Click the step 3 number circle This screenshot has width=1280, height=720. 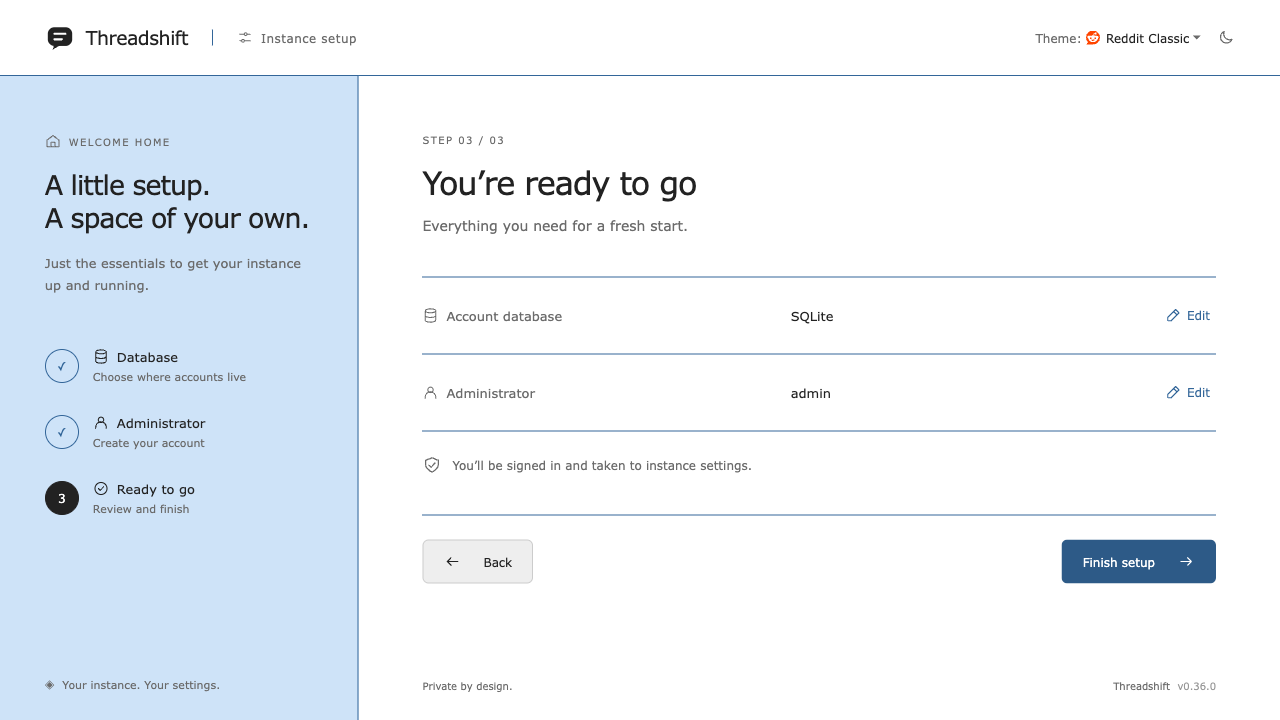coord(62,498)
